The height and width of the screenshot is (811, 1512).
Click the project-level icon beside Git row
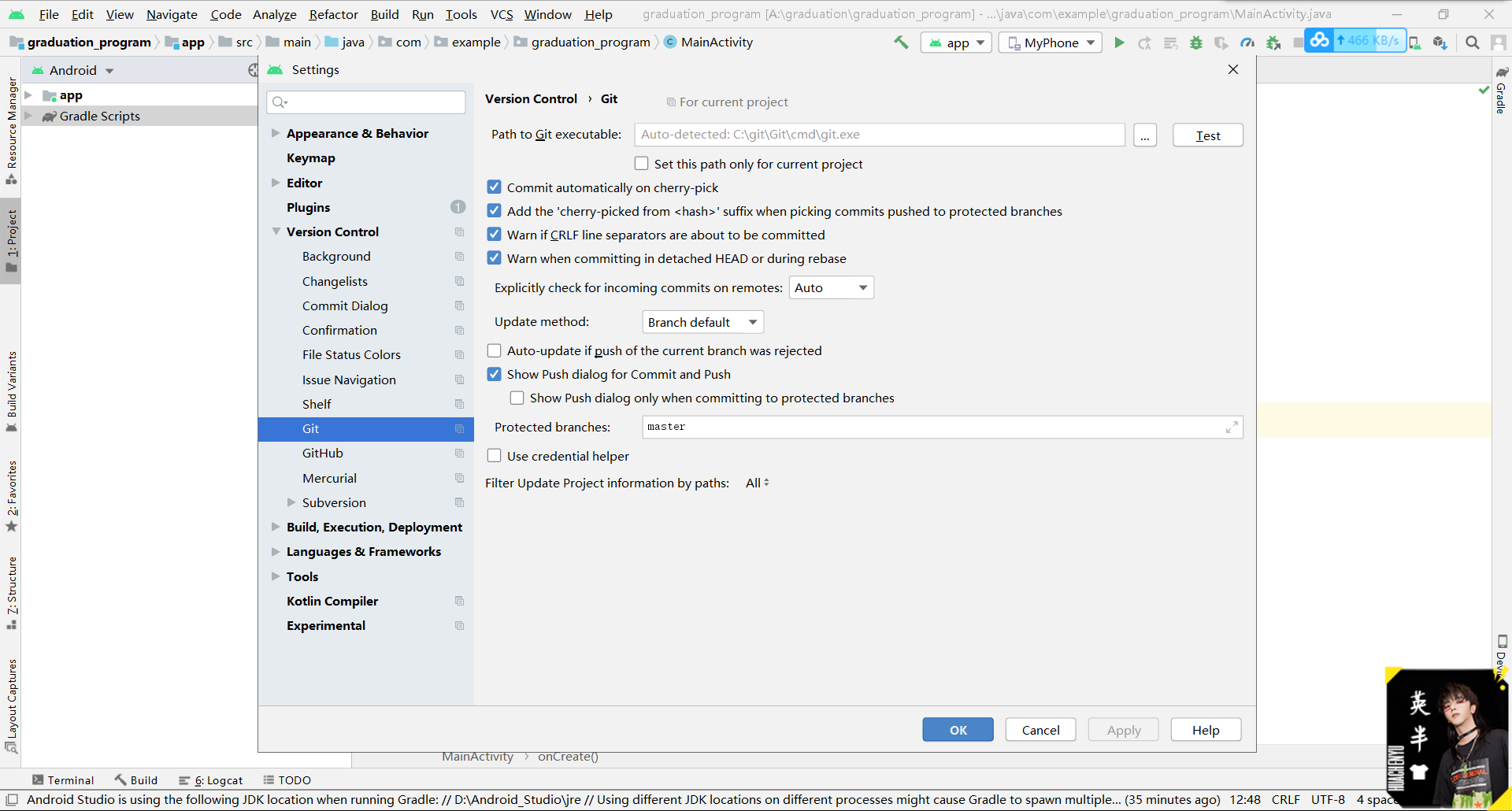coord(459,429)
